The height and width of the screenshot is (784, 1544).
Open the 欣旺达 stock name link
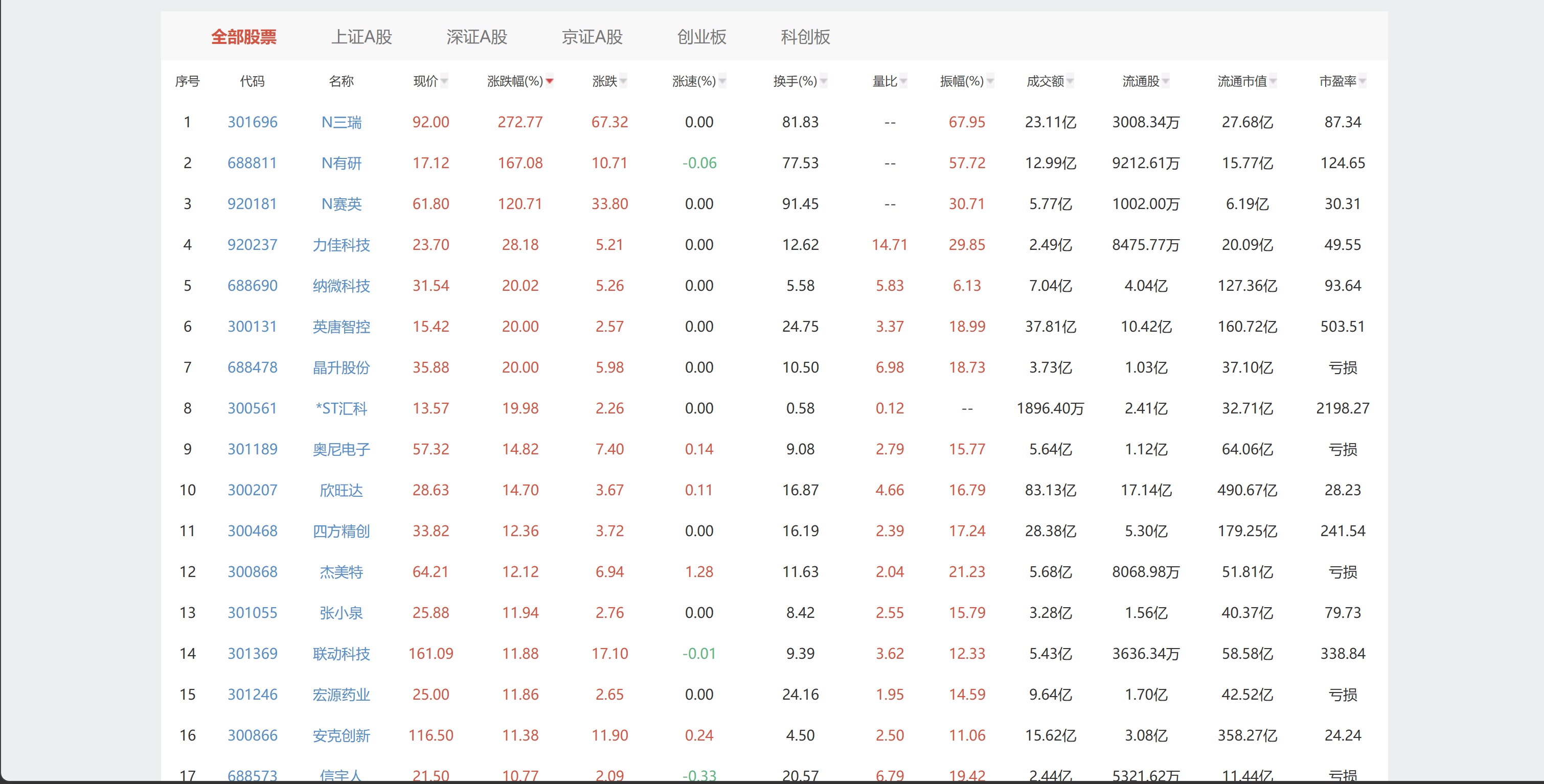click(341, 490)
